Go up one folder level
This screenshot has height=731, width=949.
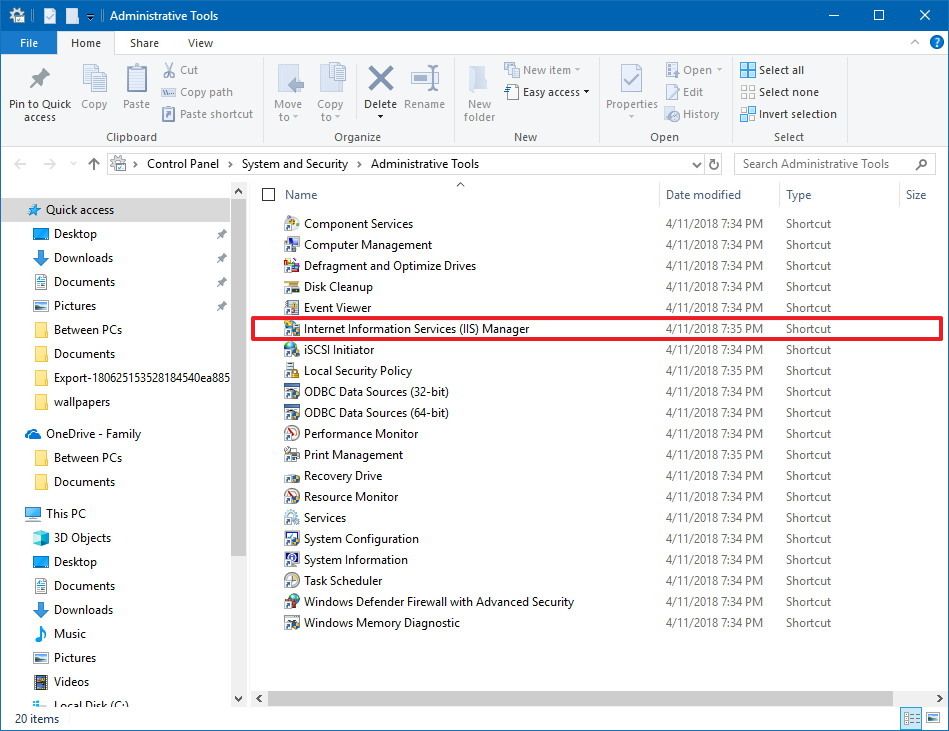(93, 164)
